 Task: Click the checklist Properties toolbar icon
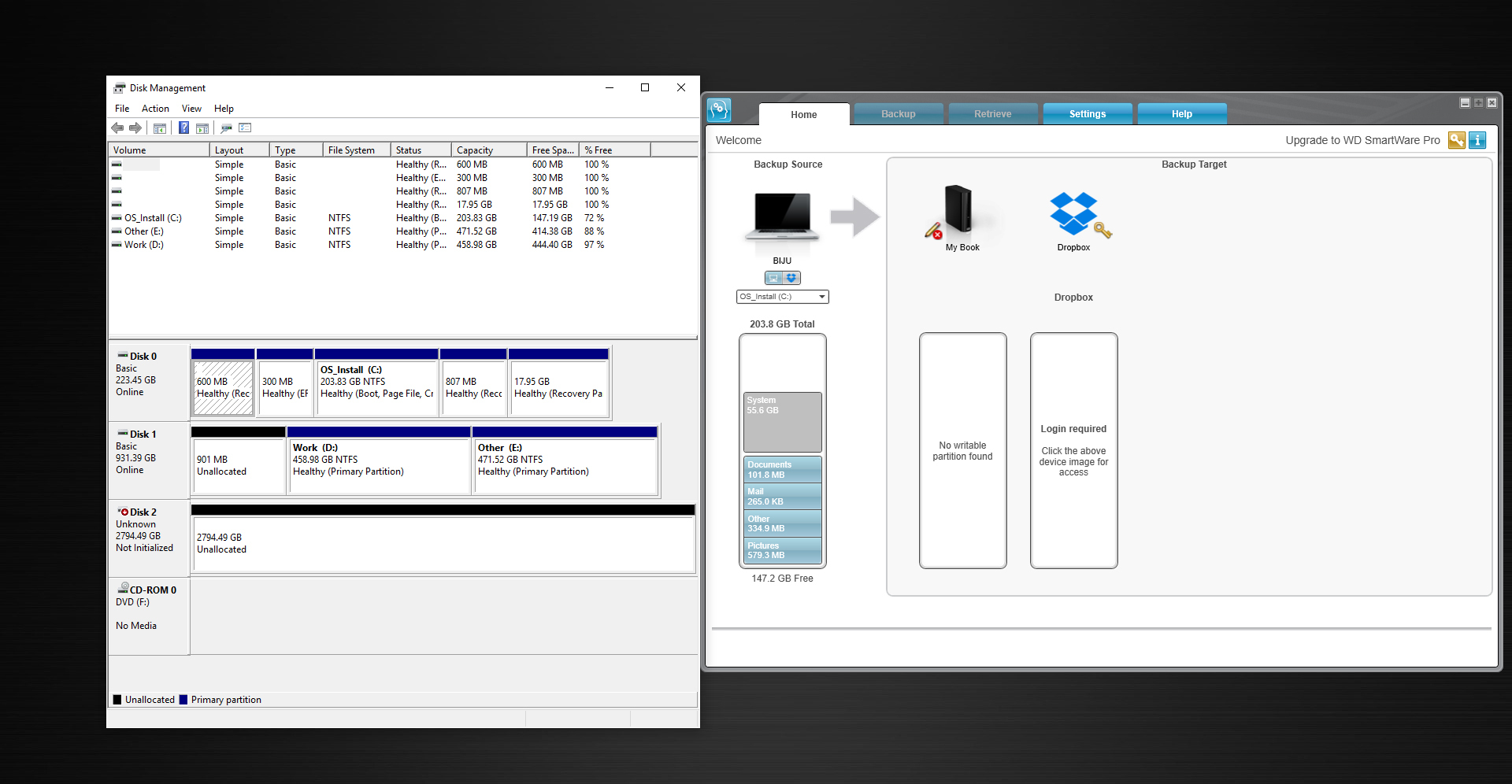pyautogui.click(x=245, y=128)
